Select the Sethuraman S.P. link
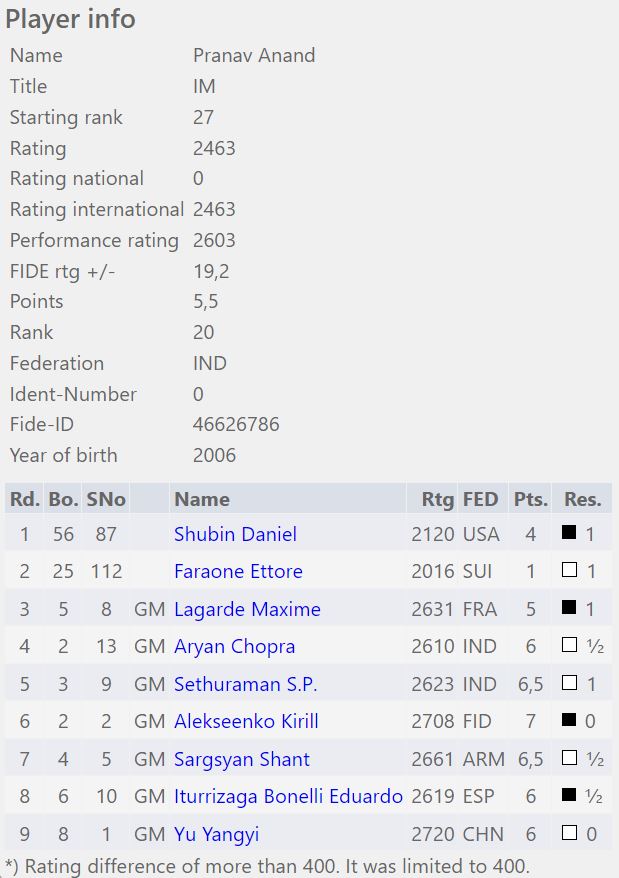 pos(245,684)
